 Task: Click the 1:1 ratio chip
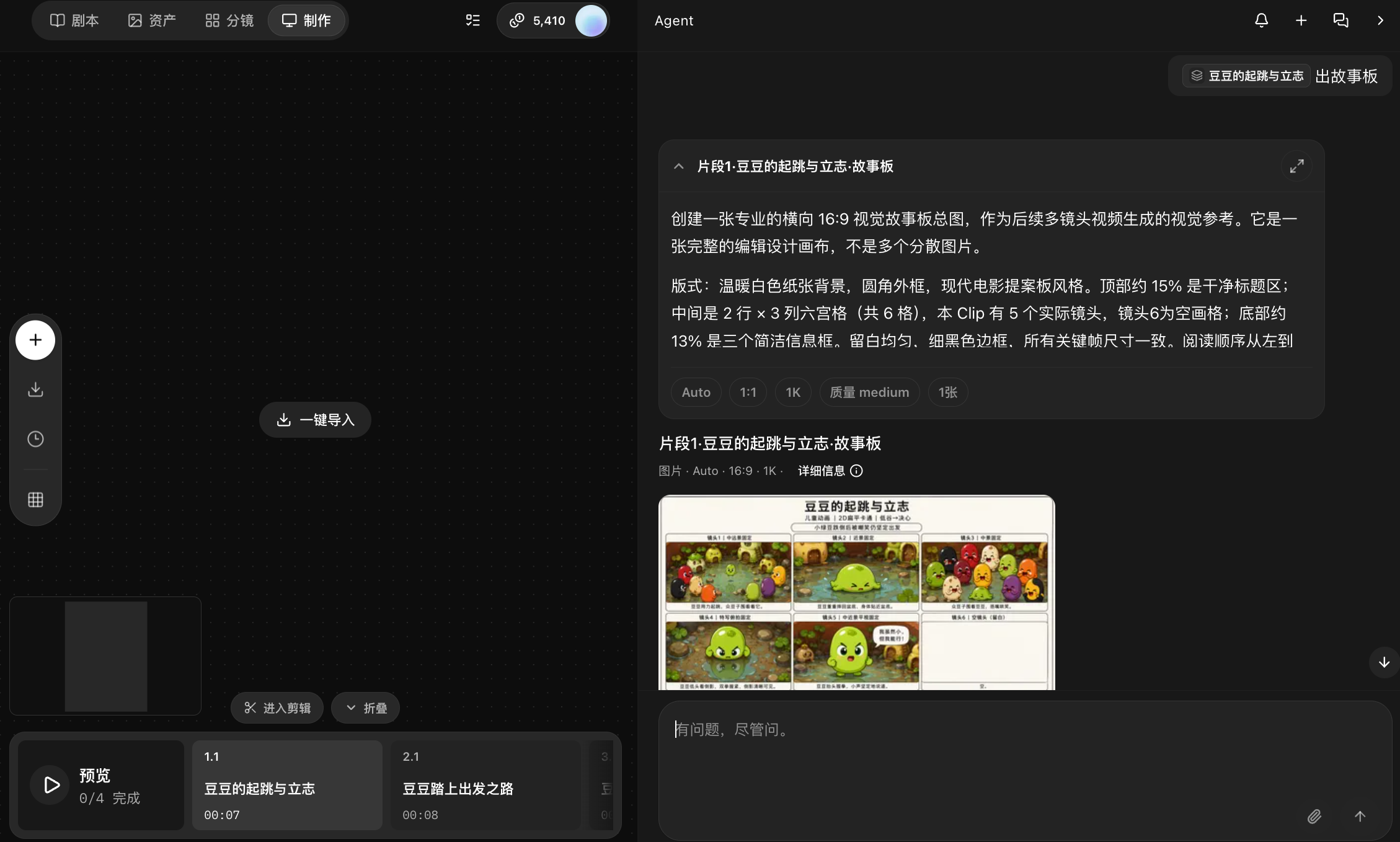(x=748, y=392)
